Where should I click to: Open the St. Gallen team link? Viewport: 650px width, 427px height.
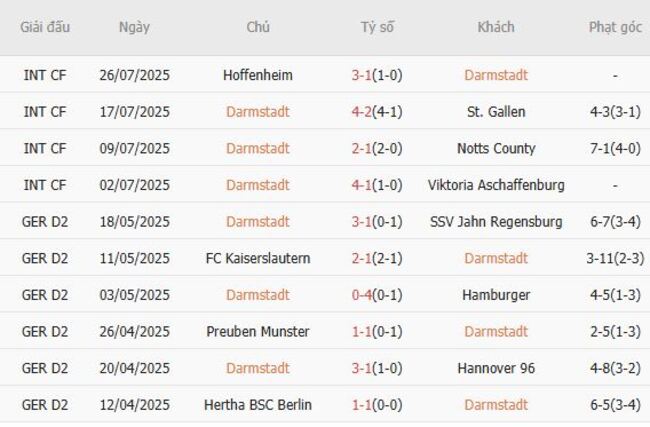click(495, 112)
